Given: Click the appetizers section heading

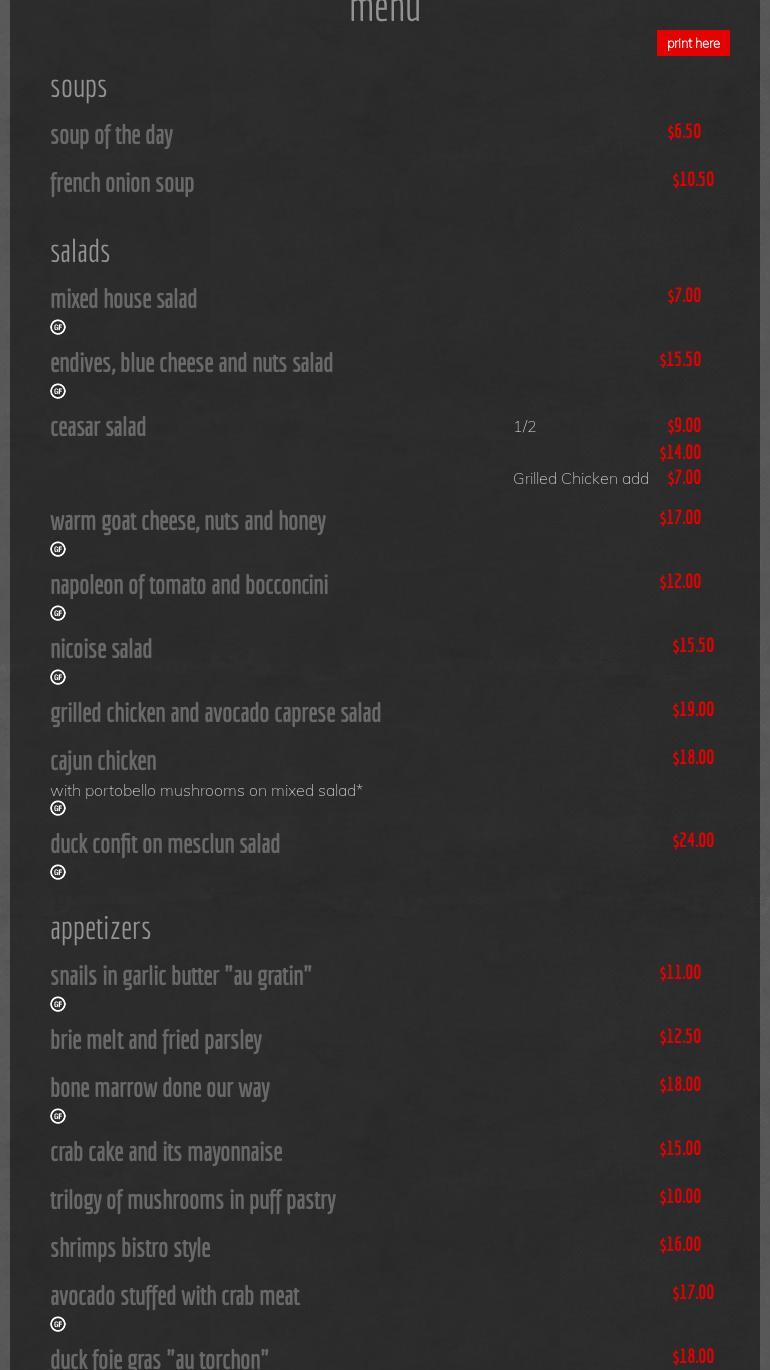Looking at the screenshot, I should 100,928.
